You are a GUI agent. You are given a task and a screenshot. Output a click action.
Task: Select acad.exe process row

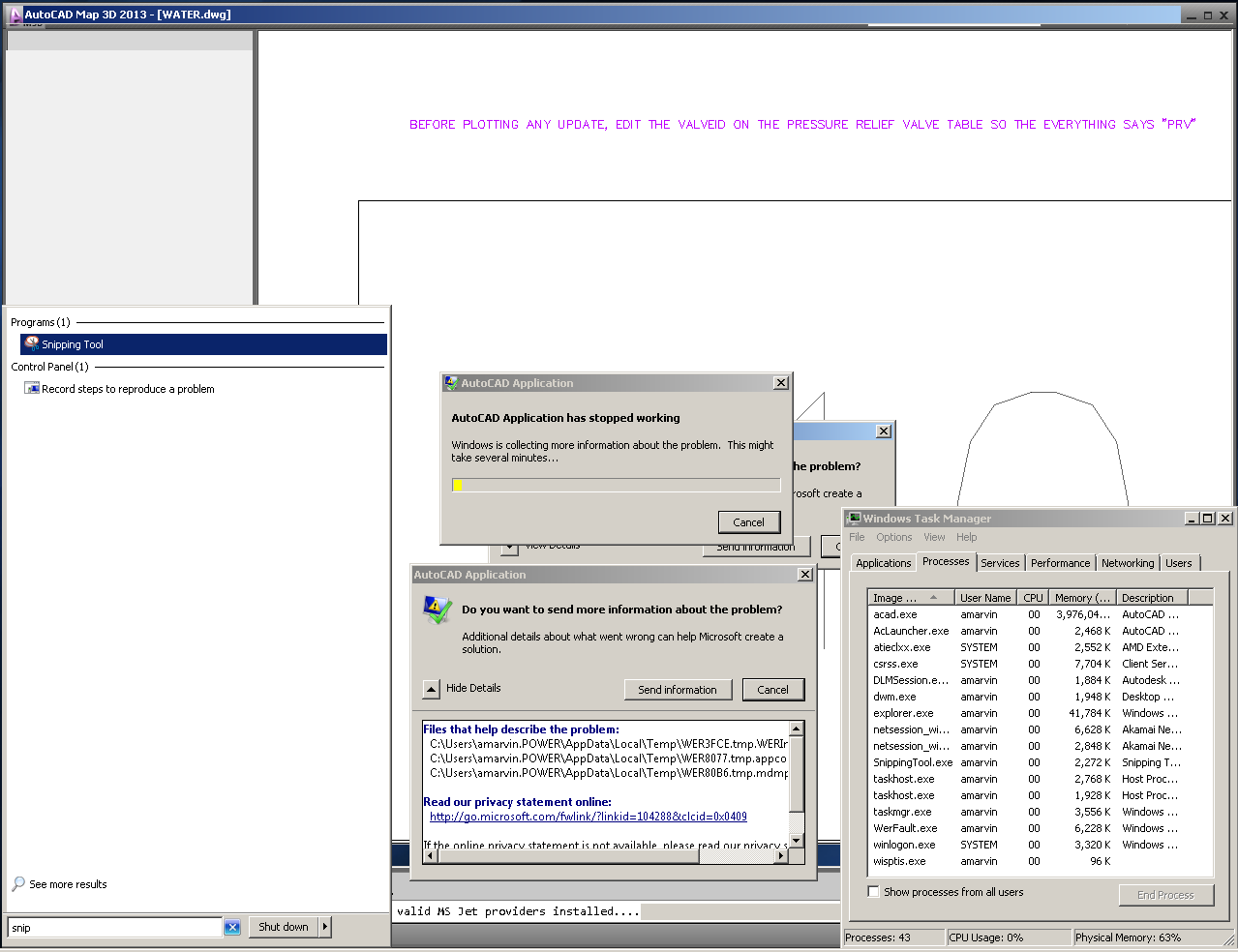pyautogui.click(x=1041, y=614)
